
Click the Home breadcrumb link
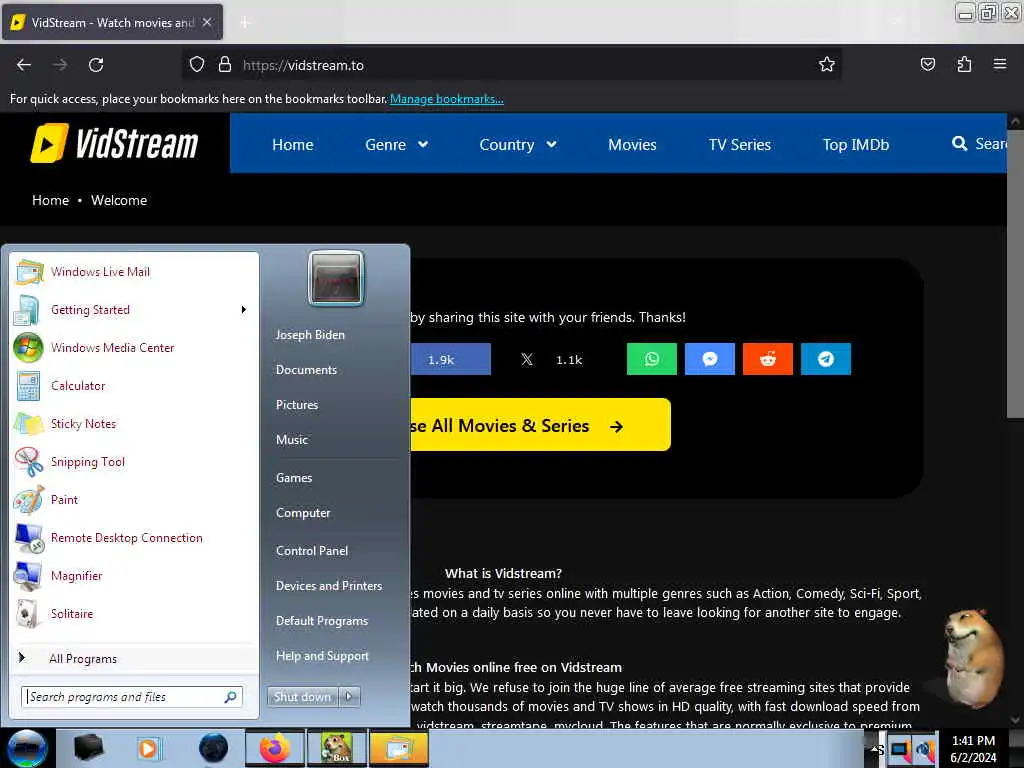[x=50, y=200]
